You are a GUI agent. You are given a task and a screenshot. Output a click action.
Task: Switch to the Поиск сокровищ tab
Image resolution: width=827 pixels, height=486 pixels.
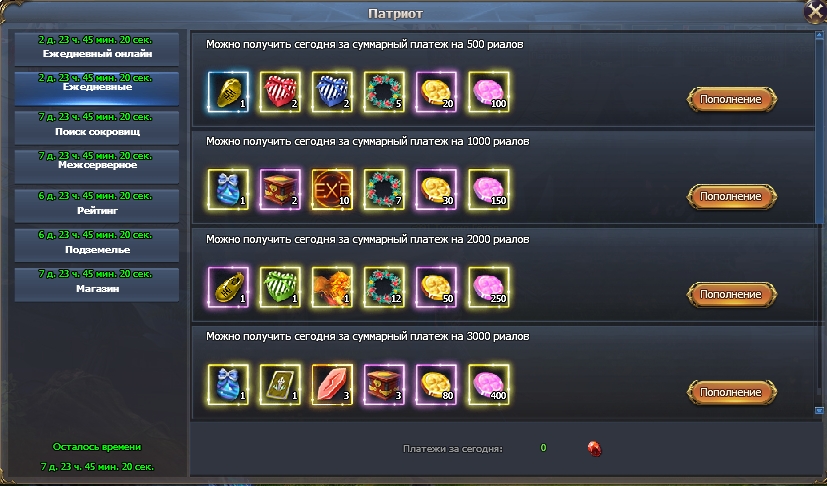97,127
